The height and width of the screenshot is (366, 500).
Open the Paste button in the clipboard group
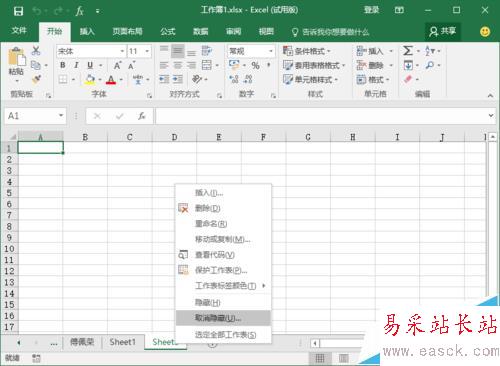(x=16, y=65)
